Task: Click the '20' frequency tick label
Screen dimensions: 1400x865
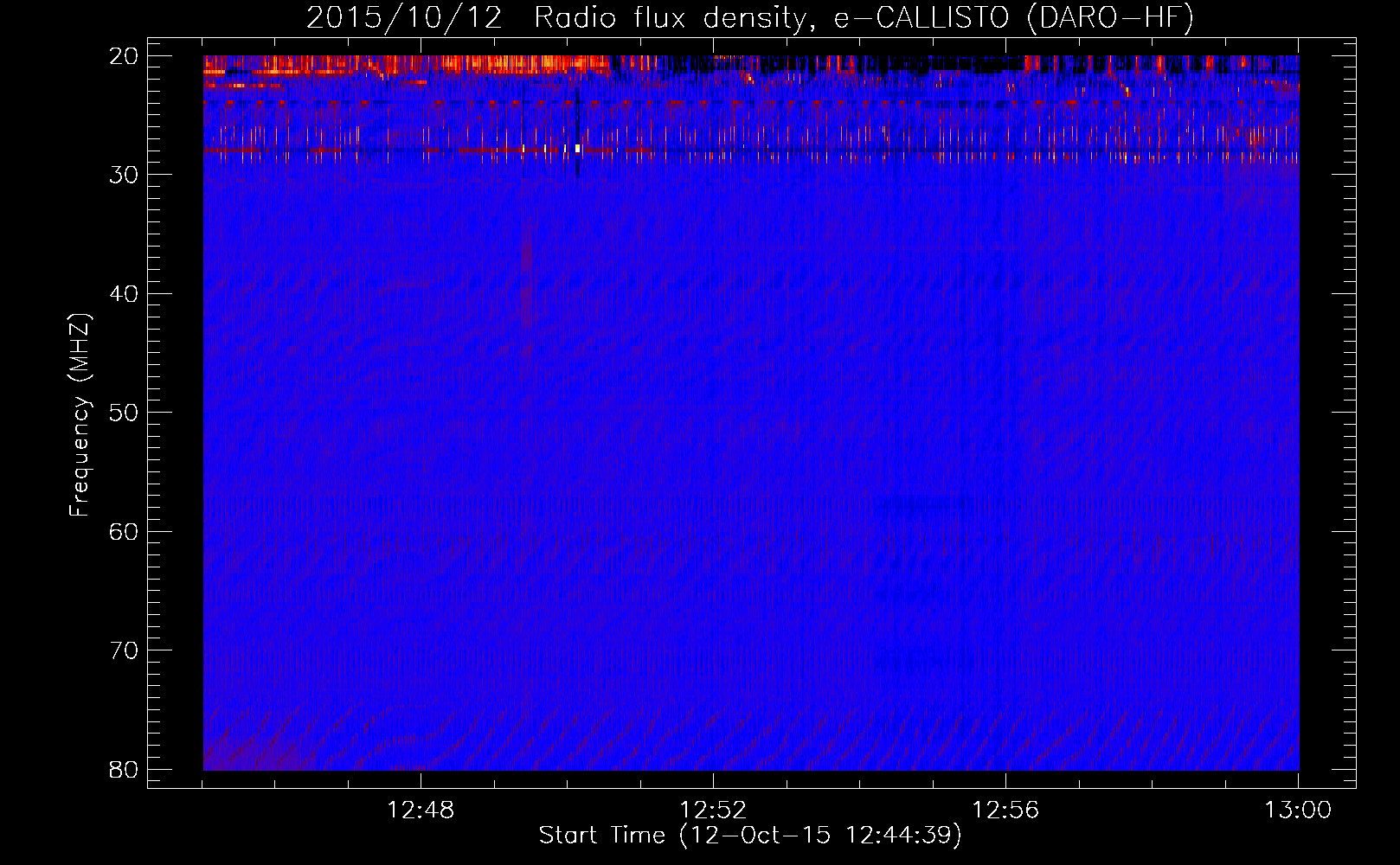Action: click(x=124, y=56)
